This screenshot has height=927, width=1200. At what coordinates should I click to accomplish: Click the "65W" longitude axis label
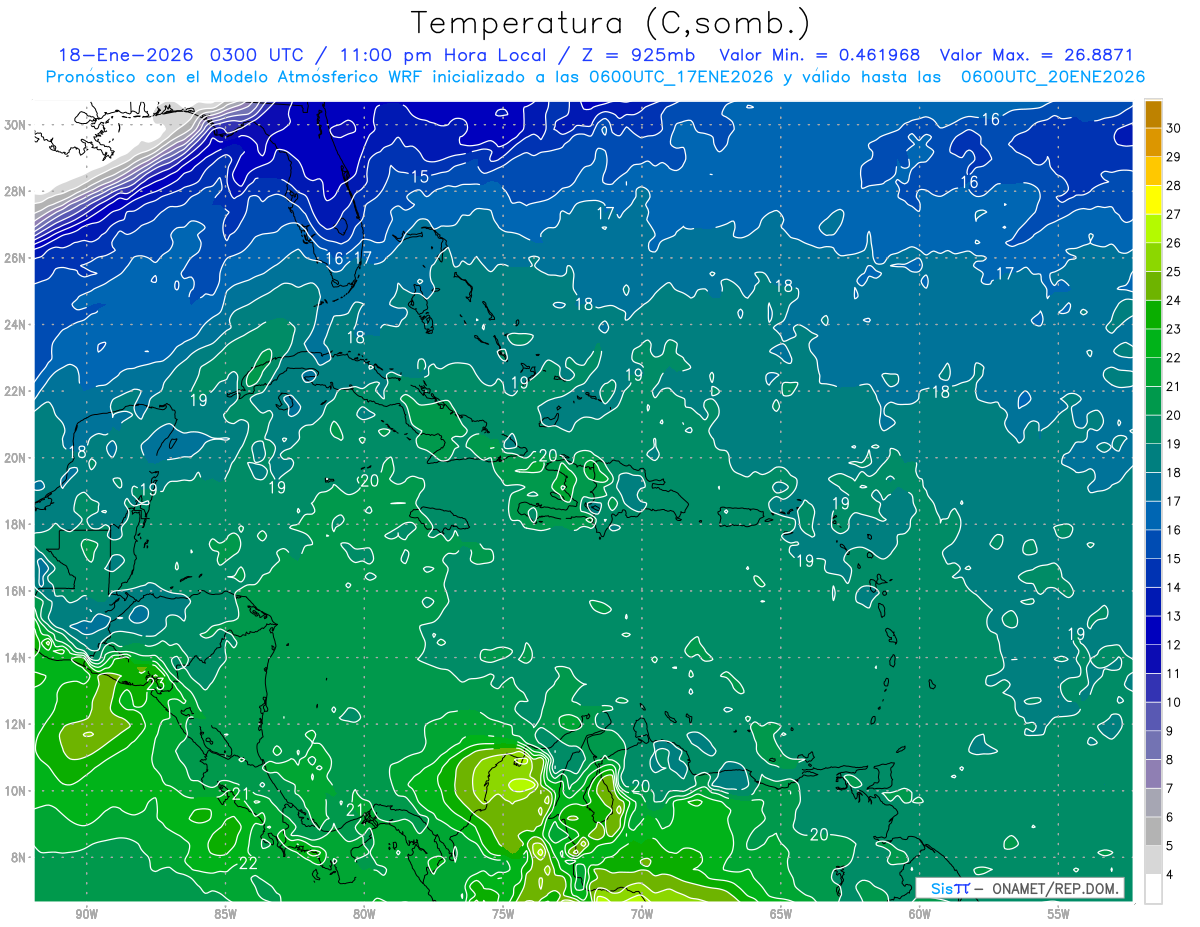781,914
